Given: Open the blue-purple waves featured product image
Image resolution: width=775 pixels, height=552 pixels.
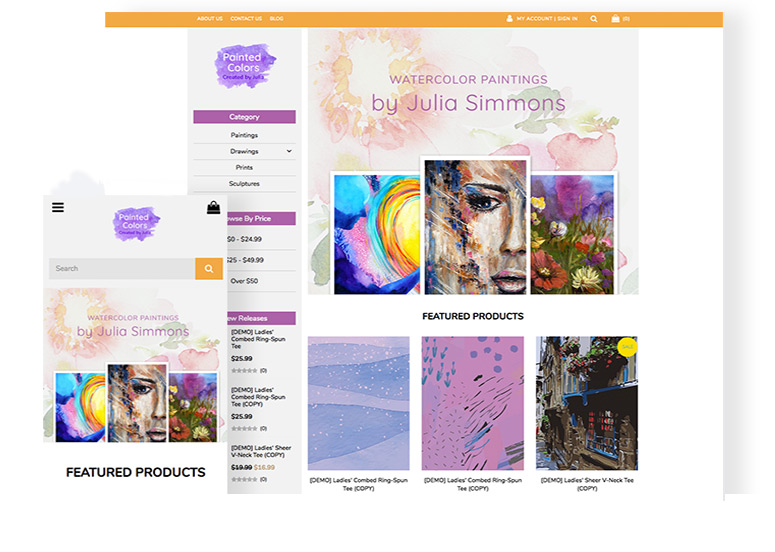Looking at the screenshot, I should (x=358, y=403).
